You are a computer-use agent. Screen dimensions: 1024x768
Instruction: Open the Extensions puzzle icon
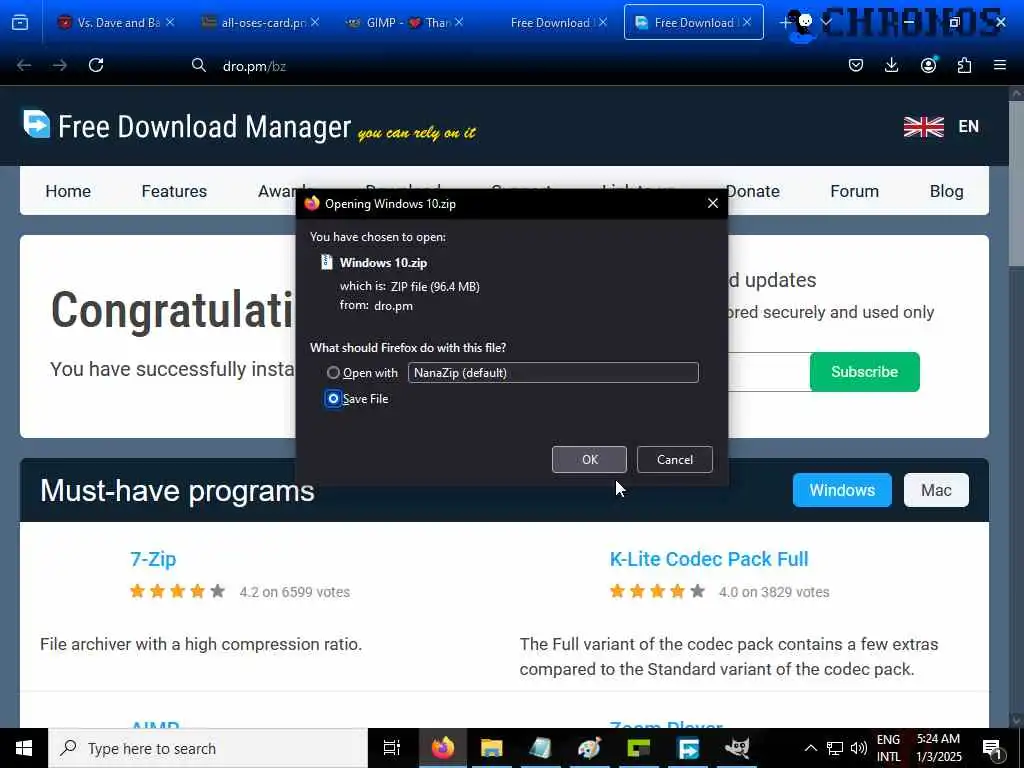tap(964, 65)
